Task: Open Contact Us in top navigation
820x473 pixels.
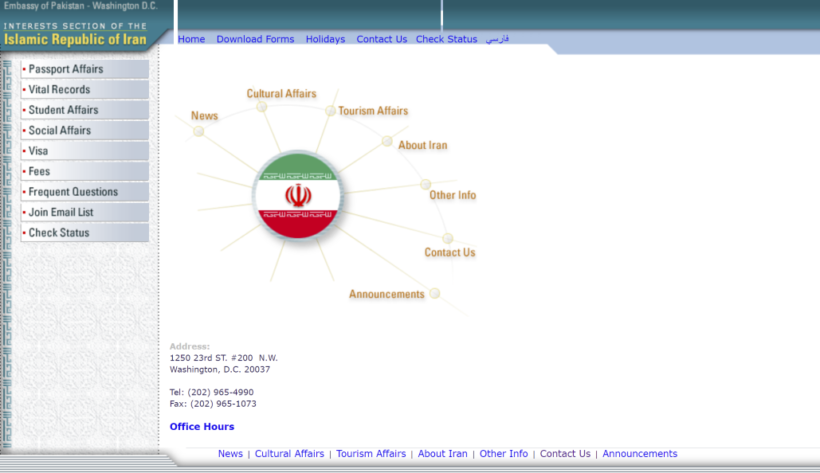Action: point(382,39)
